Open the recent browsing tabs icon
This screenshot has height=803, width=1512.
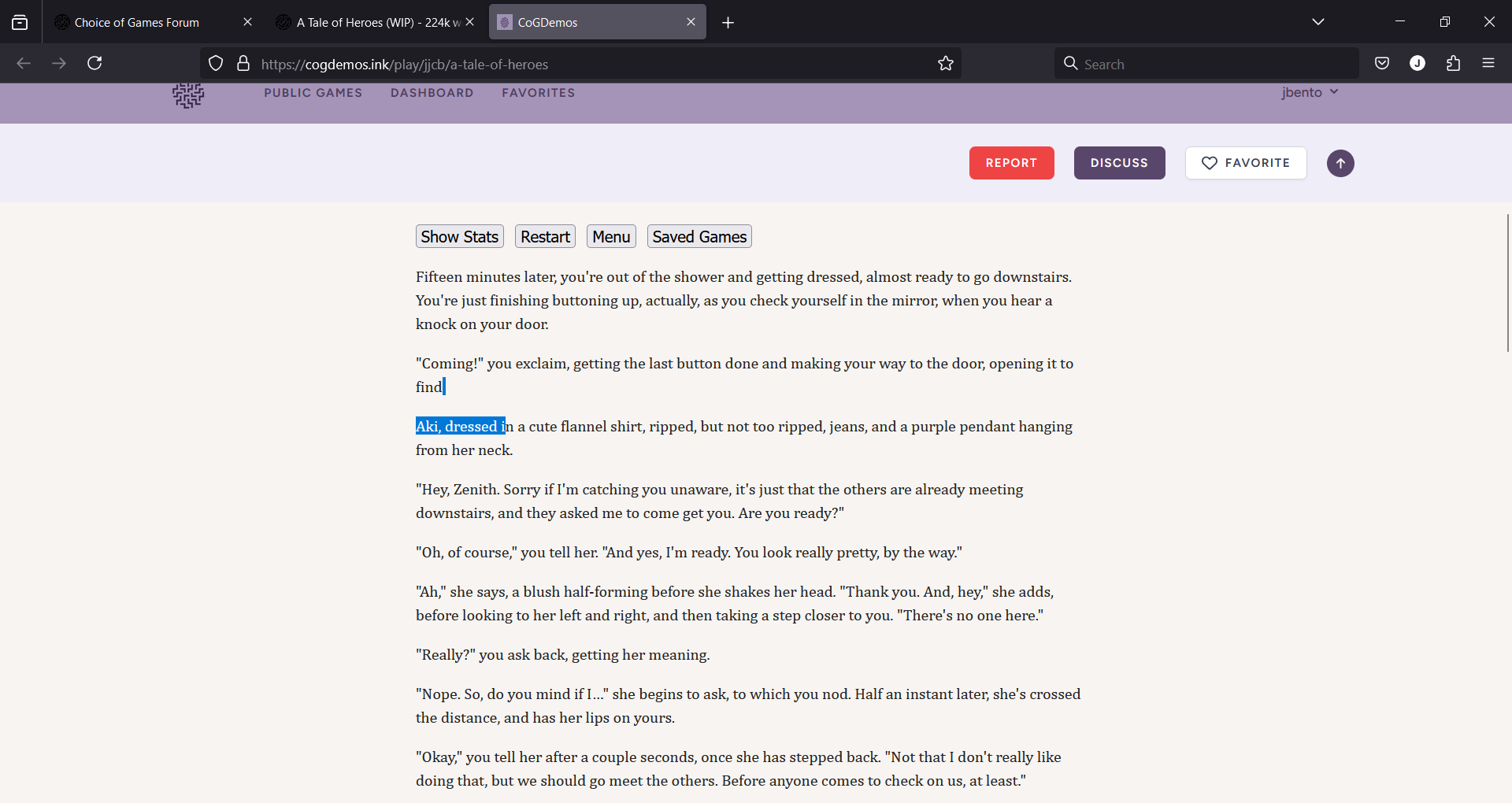(20, 22)
